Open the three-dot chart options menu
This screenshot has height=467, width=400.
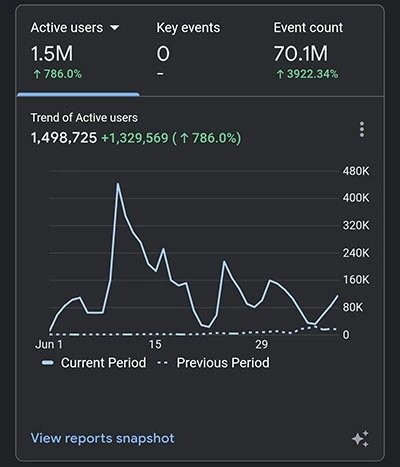(x=362, y=129)
